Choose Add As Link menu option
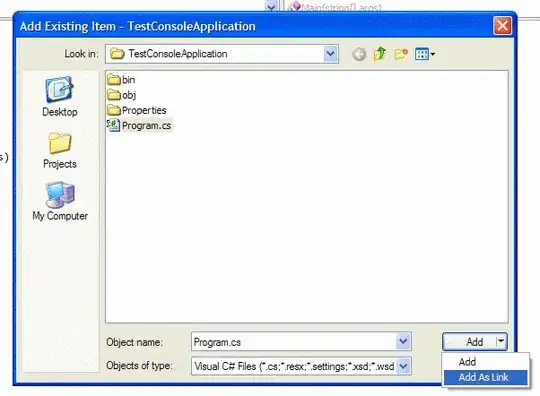Screen dimensions: 540x396 [x=486, y=377]
